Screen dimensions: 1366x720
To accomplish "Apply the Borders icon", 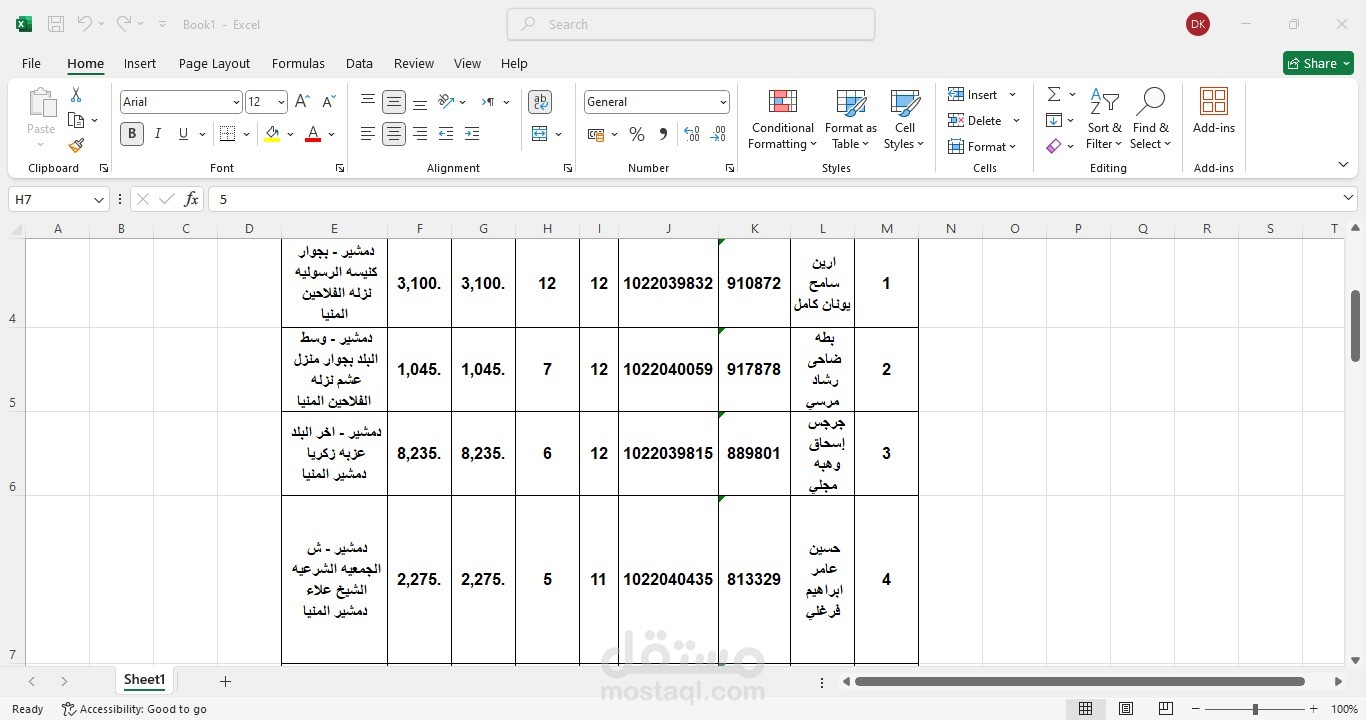I will coord(228,134).
